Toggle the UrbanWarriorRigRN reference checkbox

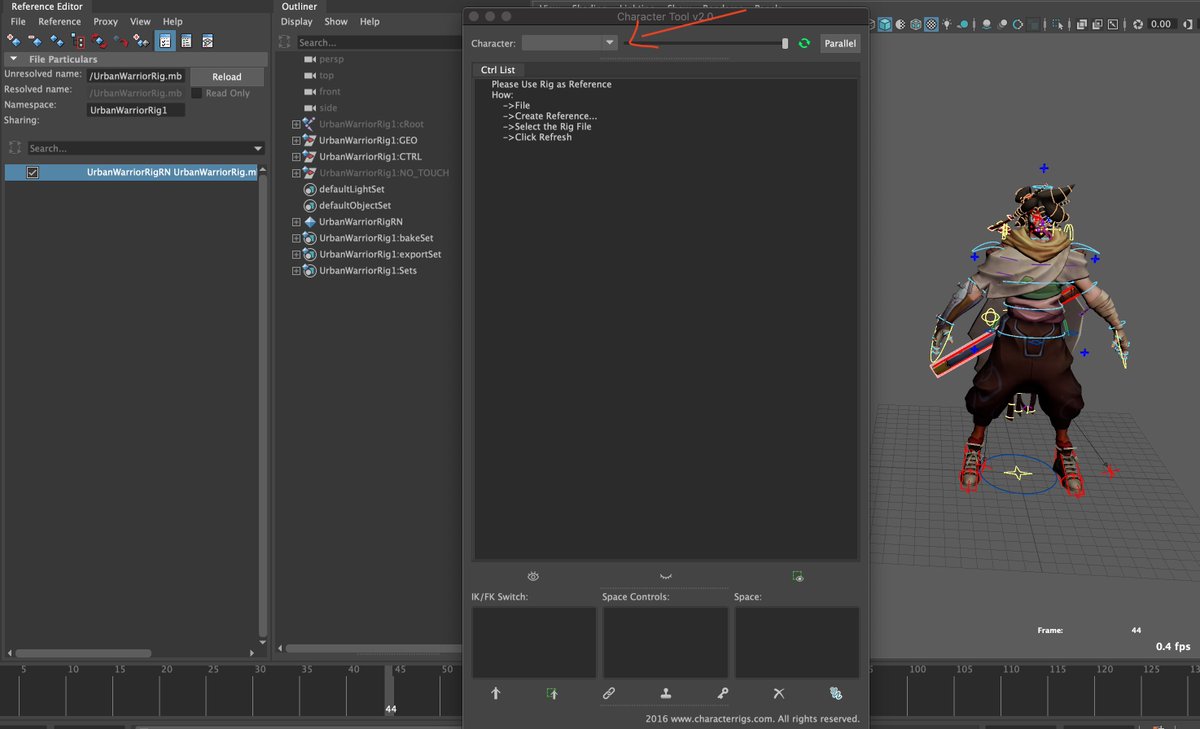[x=32, y=173]
